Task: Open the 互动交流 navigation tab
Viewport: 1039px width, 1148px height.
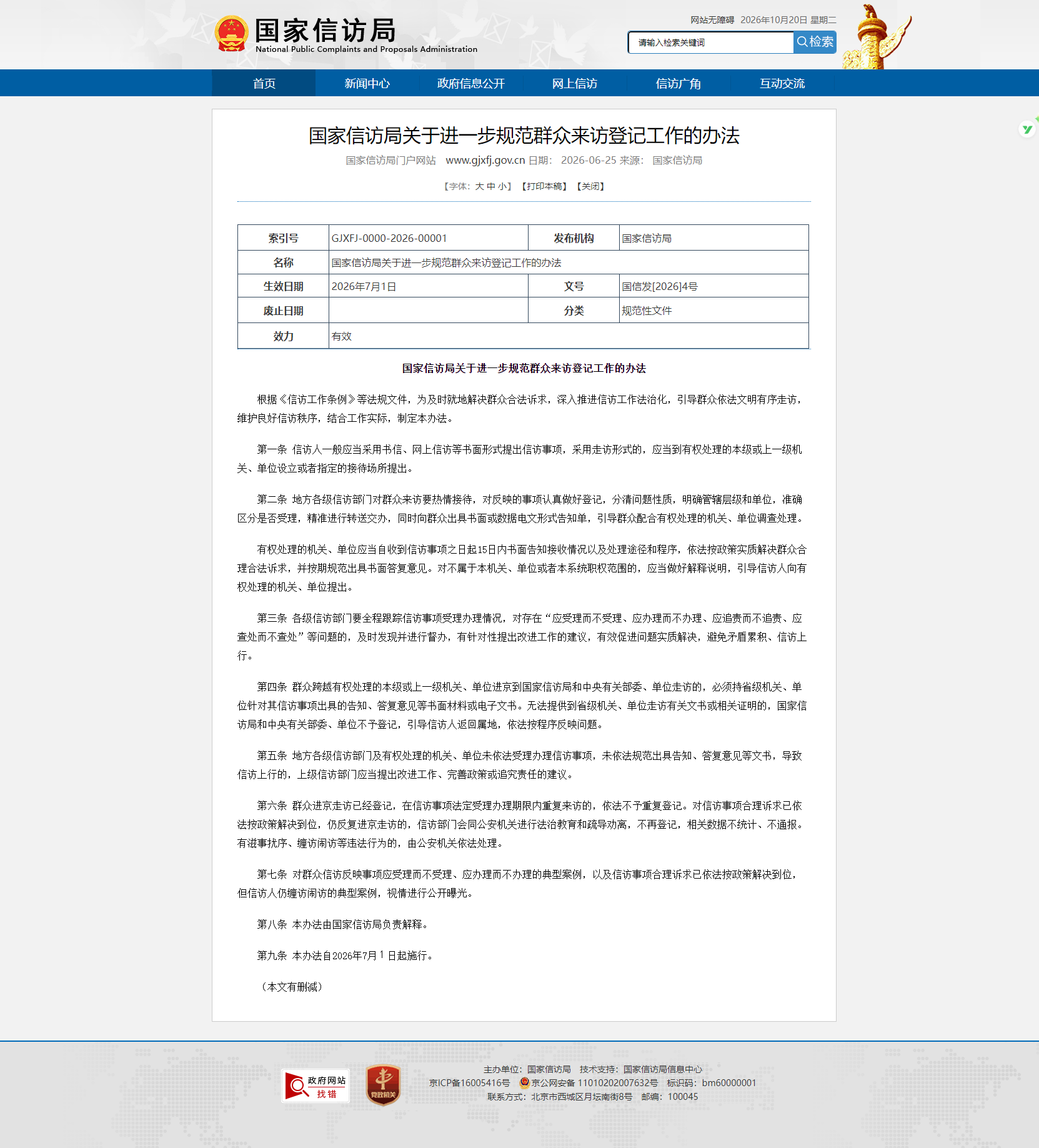Action: pos(782,83)
